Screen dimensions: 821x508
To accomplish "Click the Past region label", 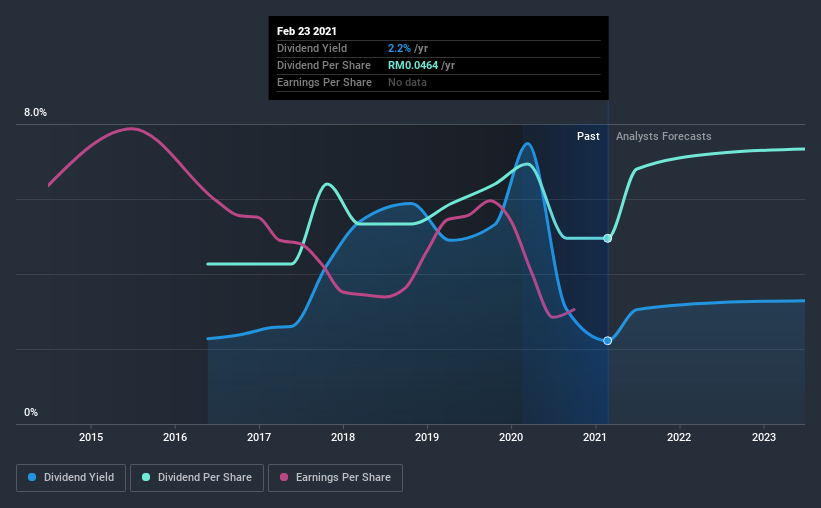I will point(588,136).
